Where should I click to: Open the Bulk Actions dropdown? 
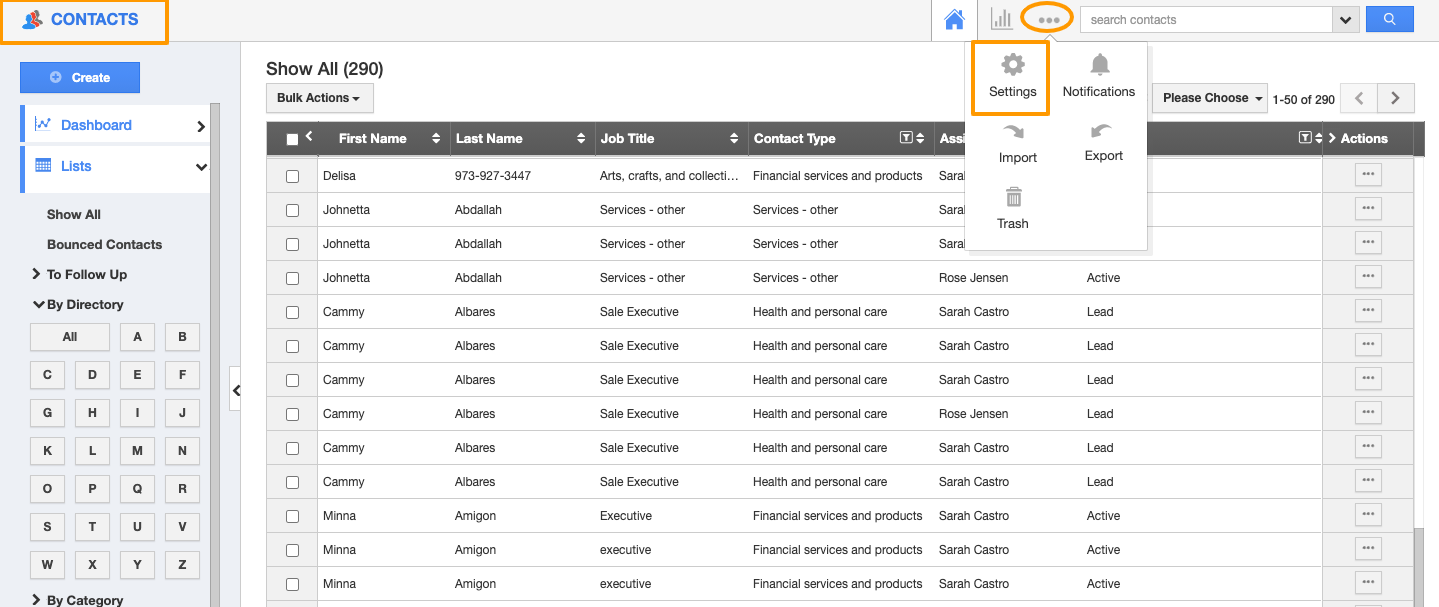click(319, 98)
